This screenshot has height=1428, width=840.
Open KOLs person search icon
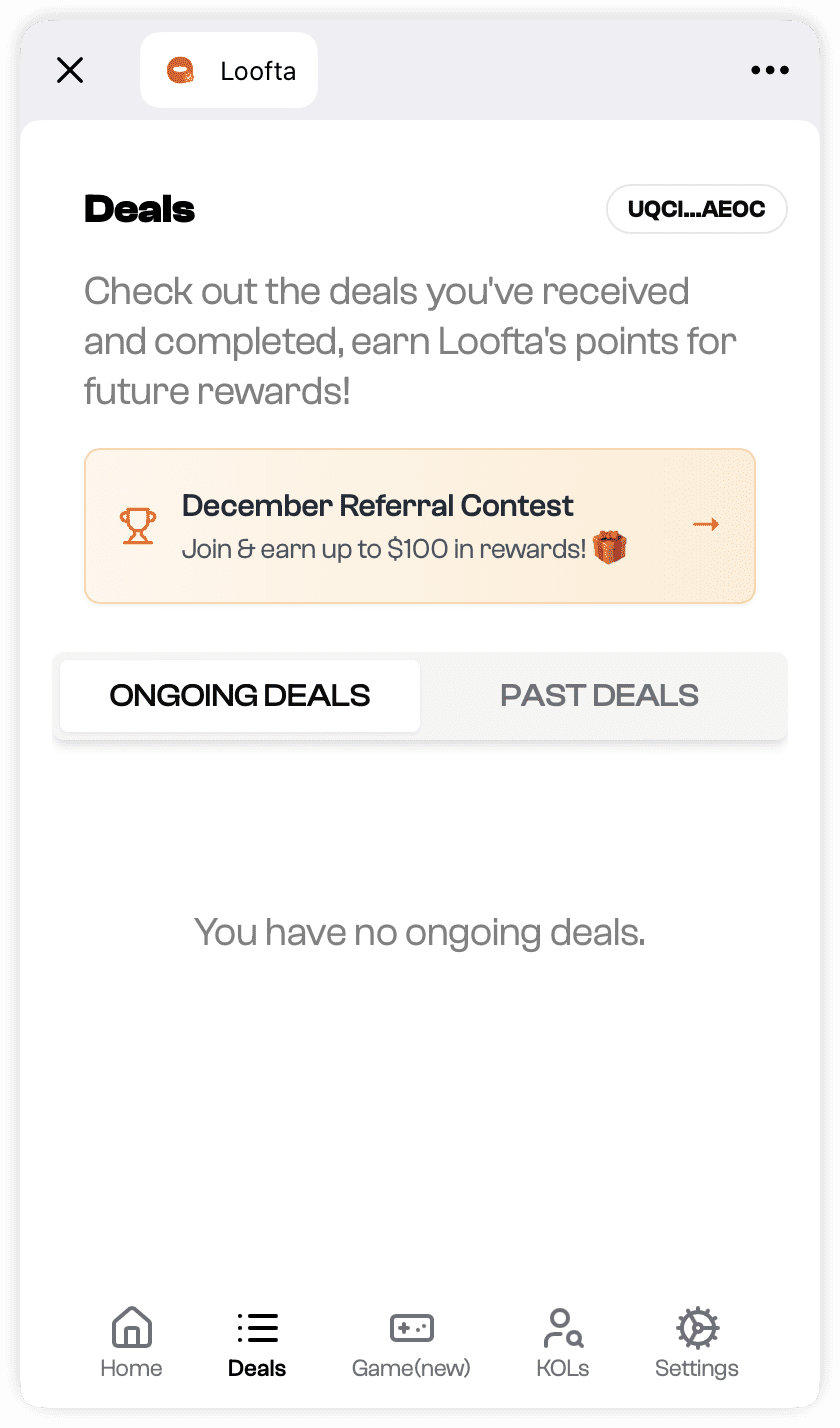pyautogui.click(x=563, y=1328)
